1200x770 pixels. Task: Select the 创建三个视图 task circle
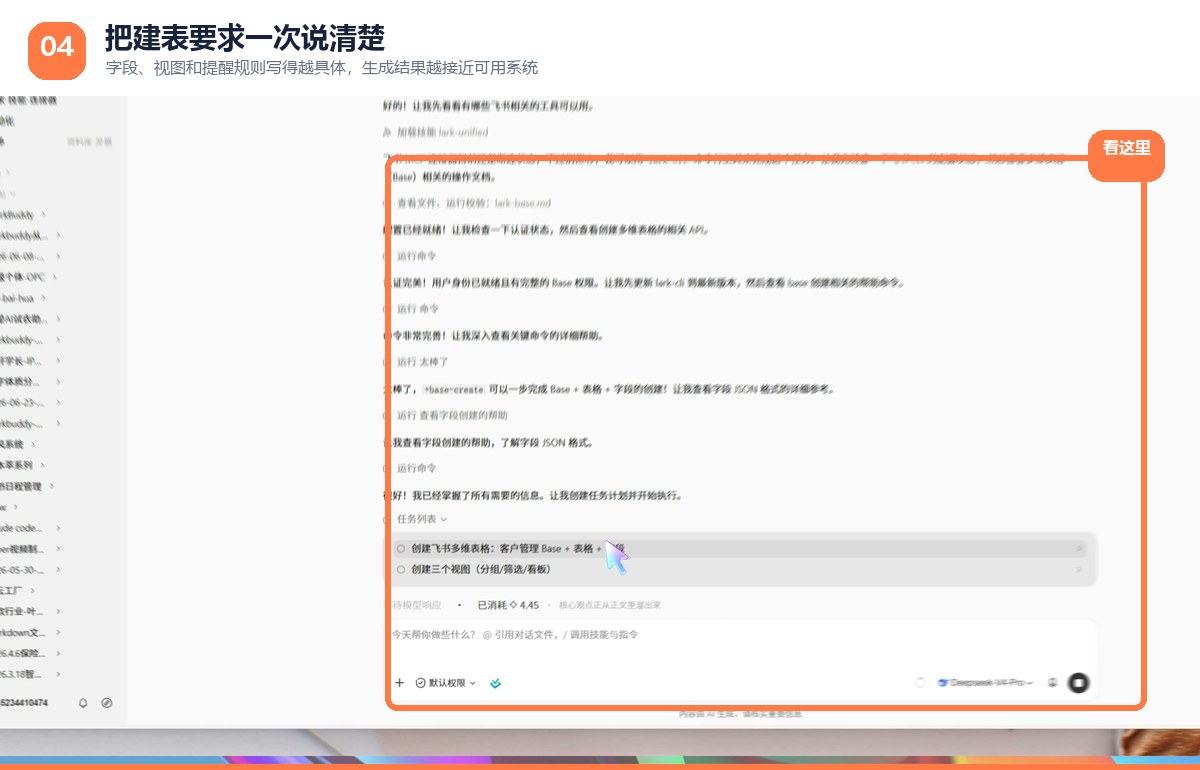click(x=401, y=569)
